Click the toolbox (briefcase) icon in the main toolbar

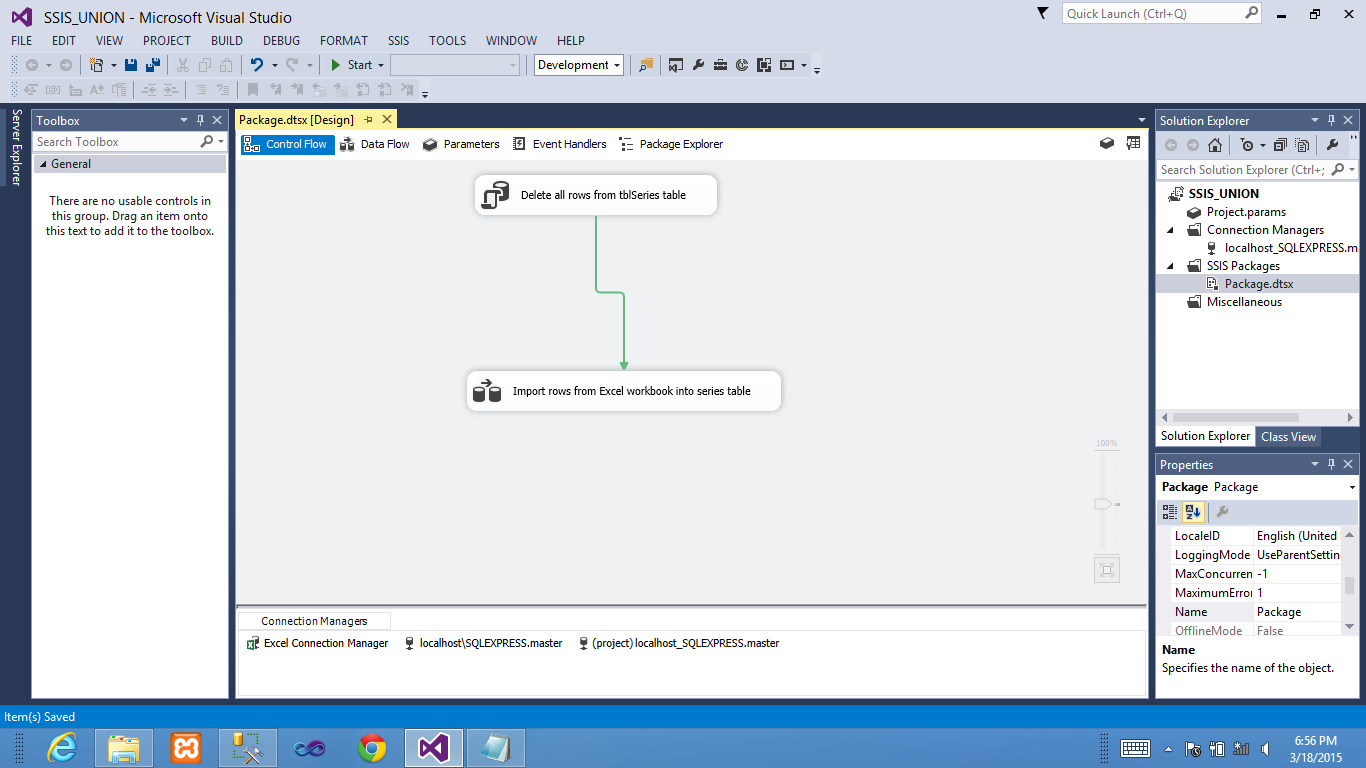click(x=720, y=65)
